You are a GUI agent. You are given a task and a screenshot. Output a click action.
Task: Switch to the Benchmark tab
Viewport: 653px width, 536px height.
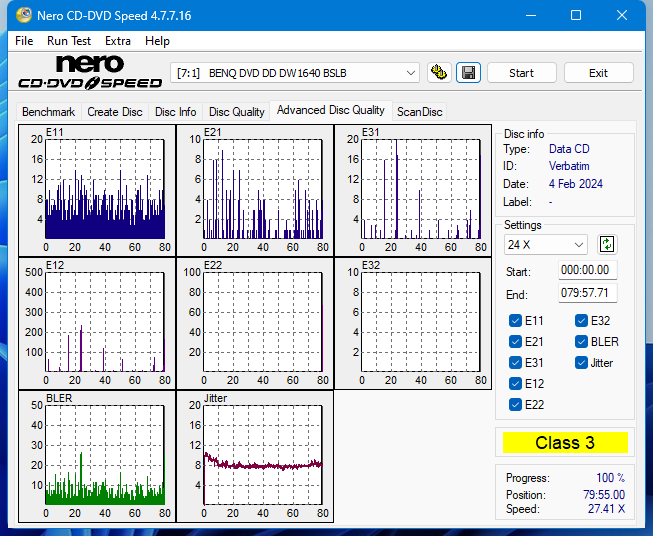49,112
